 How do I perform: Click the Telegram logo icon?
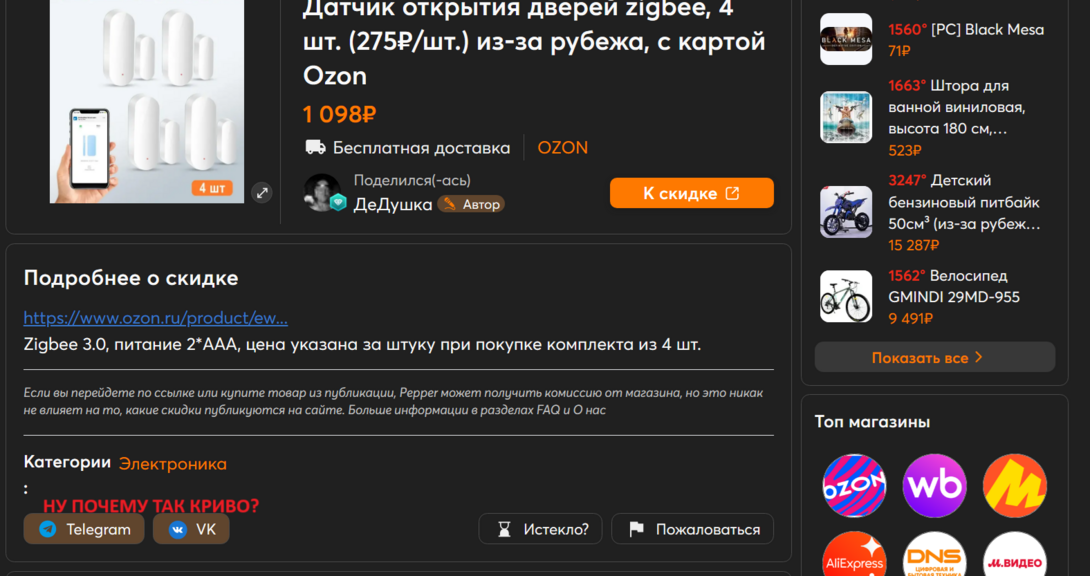pos(48,529)
